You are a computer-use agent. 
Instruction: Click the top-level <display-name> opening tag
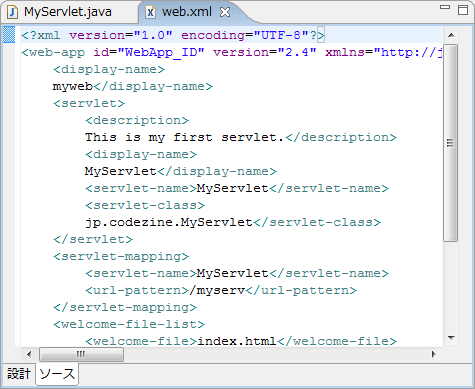(109, 69)
